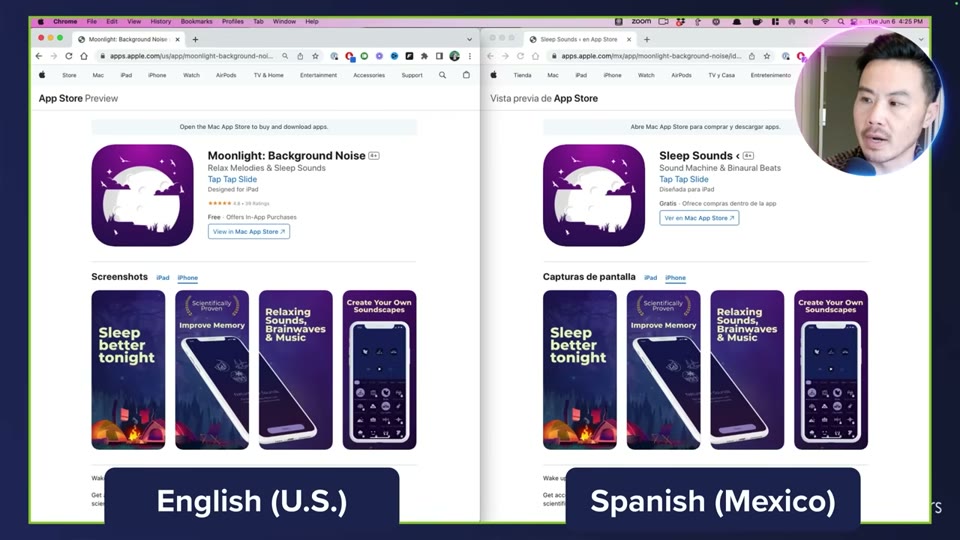The height and width of the screenshot is (540, 960).
Task: Open the Window menu
Action: (x=284, y=21)
